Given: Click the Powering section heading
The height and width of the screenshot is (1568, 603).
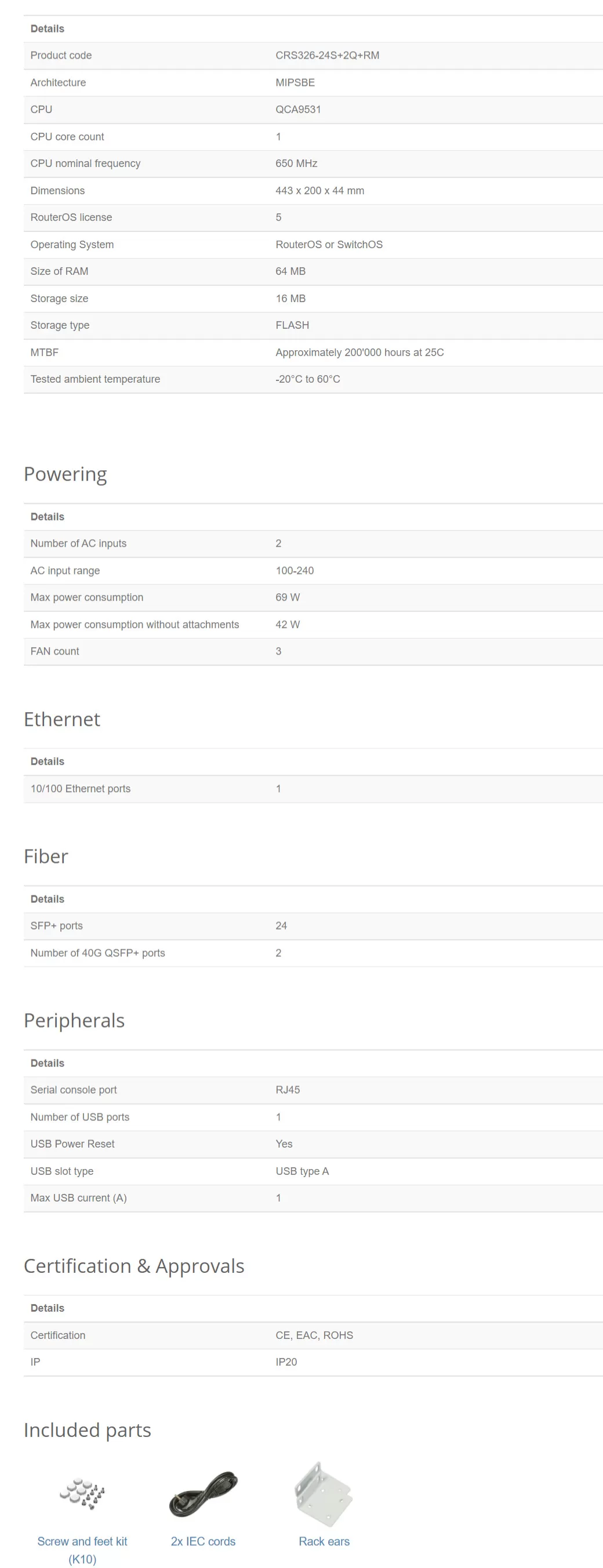Looking at the screenshot, I should (65, 474).
